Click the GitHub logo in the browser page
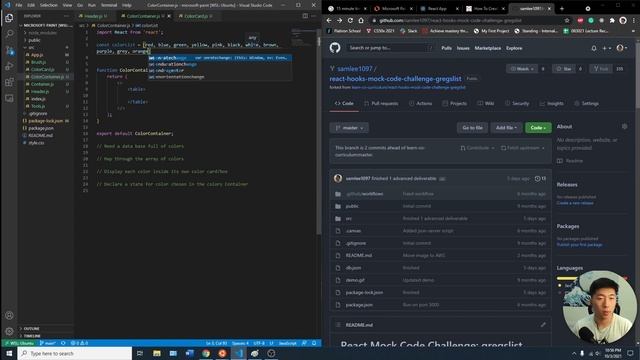Screen dimensions: 640x360 click(335, 48)
